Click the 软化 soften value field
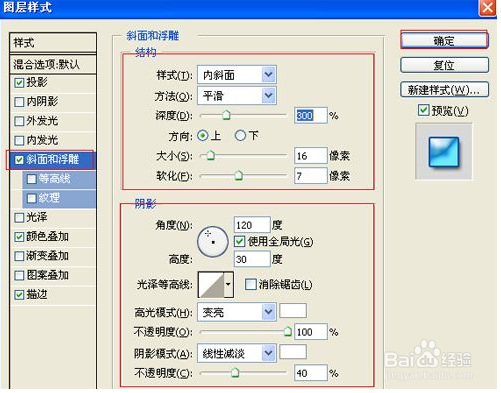Viewport: 501px width, 393px height. pyautogui.click(x=311, y=176)
